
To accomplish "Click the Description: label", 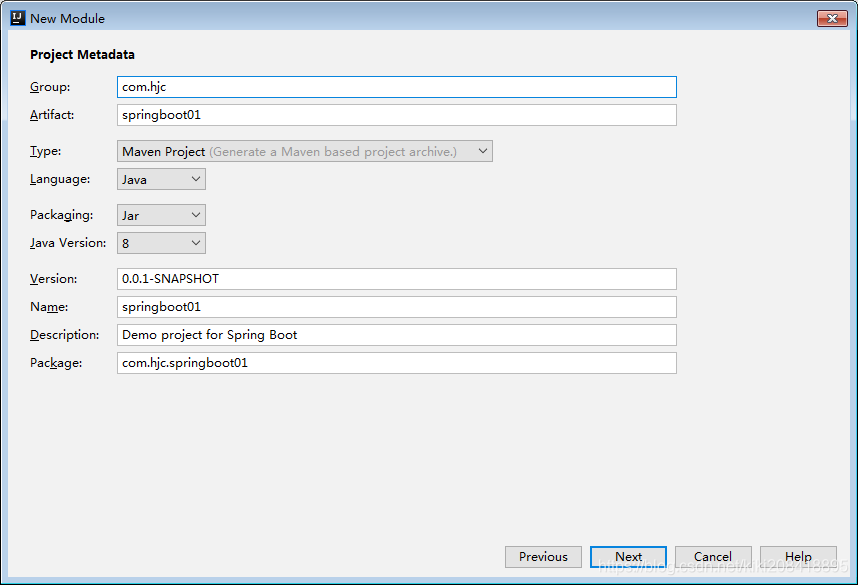I will click(65, 335).
